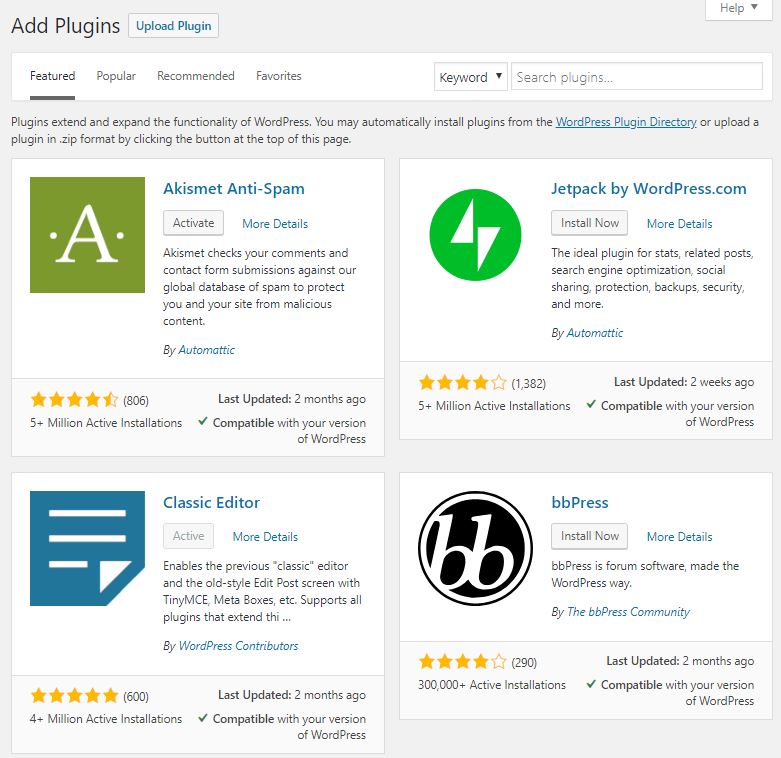The width and height of the screenshot is (781, 758).
Task: Click the Jetpack compatibility checkmark
Action: pos(591,404)
